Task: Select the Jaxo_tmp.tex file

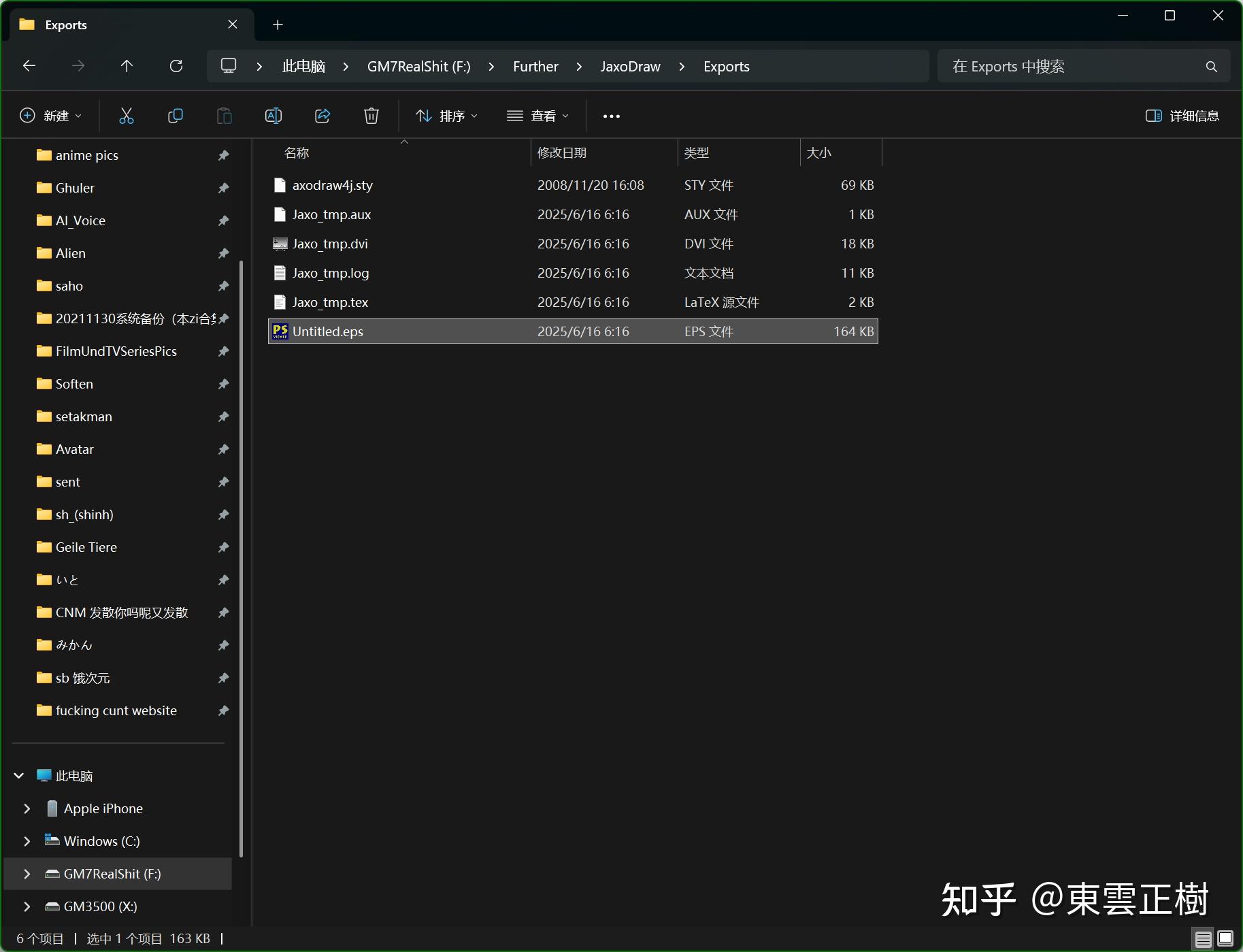Action: tap(573, 302)
